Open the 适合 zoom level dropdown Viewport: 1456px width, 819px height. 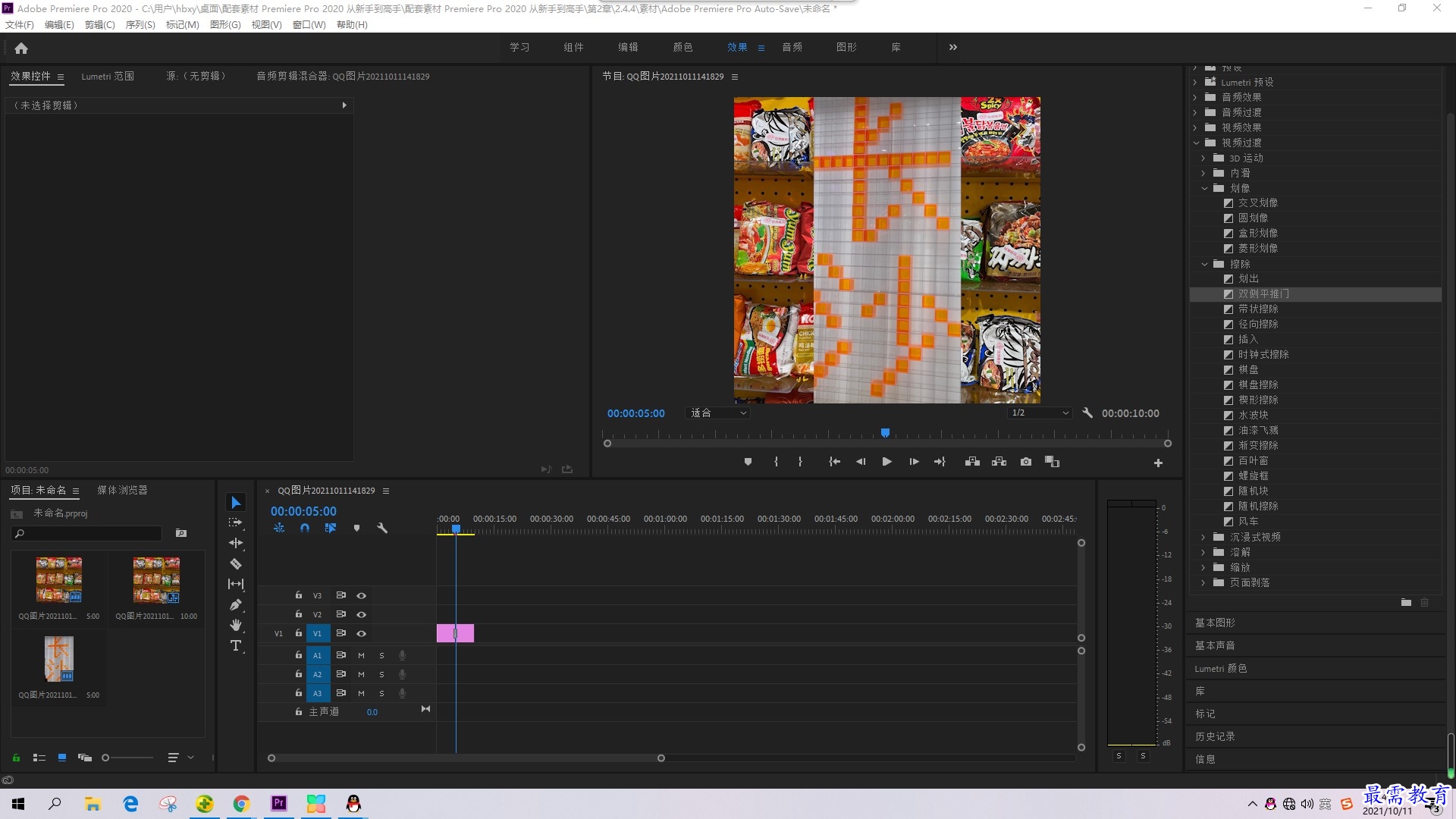click(x=717, y=413)
